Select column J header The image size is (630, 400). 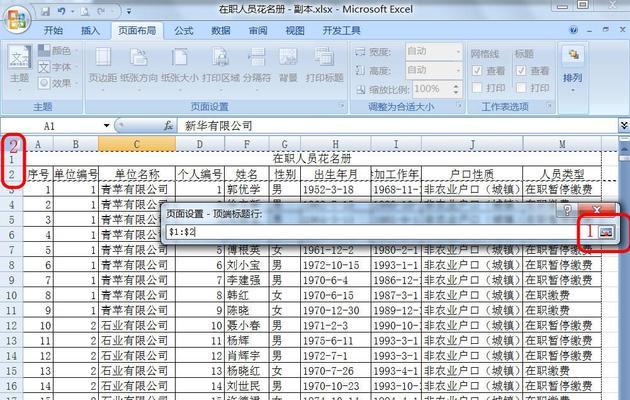(x=472, y=144)
